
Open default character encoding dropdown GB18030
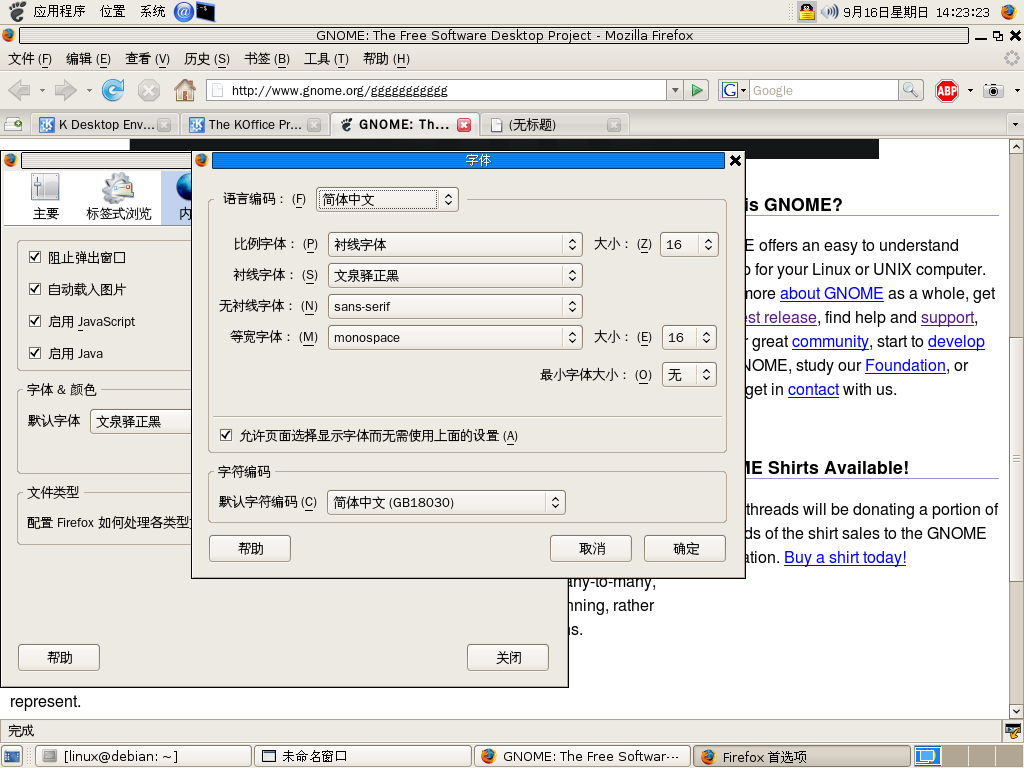446,502
